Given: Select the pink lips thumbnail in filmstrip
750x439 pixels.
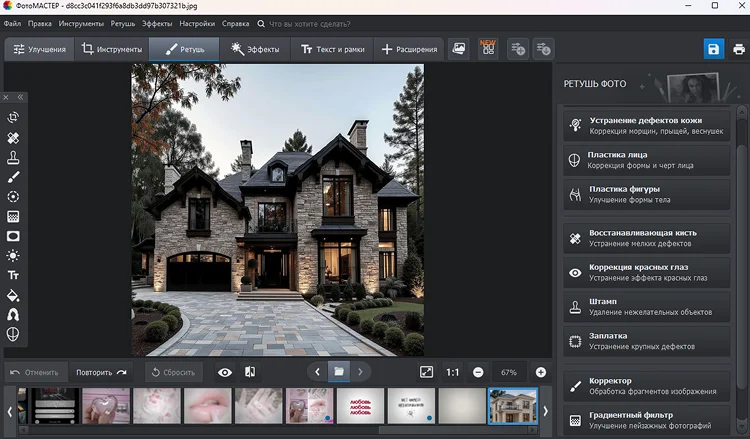Looking at the screenshot, I should (208, 406).
